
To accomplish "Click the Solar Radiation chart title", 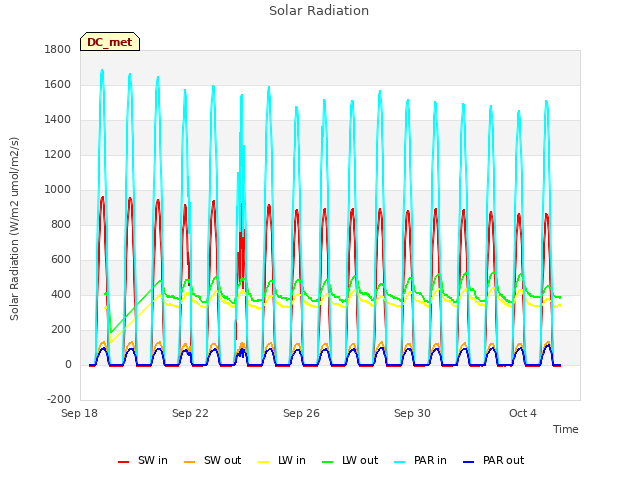I will 319,11.
